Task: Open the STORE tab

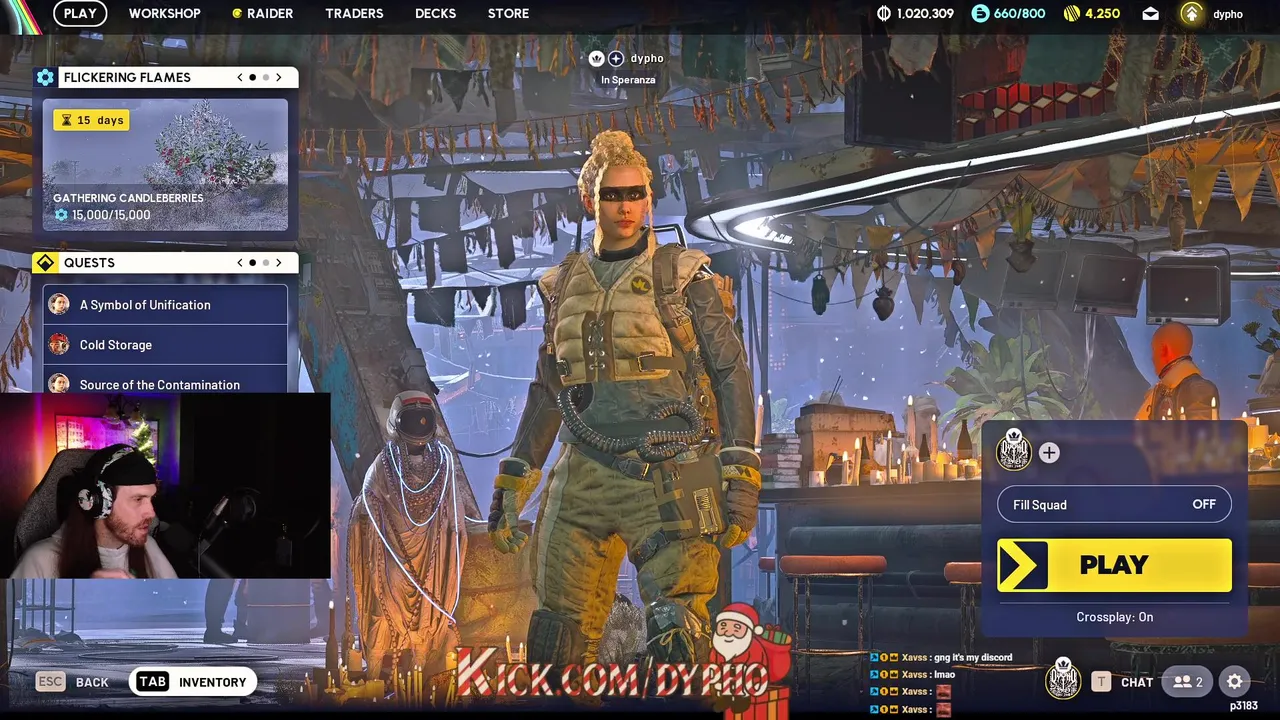Action: [508, 13]
